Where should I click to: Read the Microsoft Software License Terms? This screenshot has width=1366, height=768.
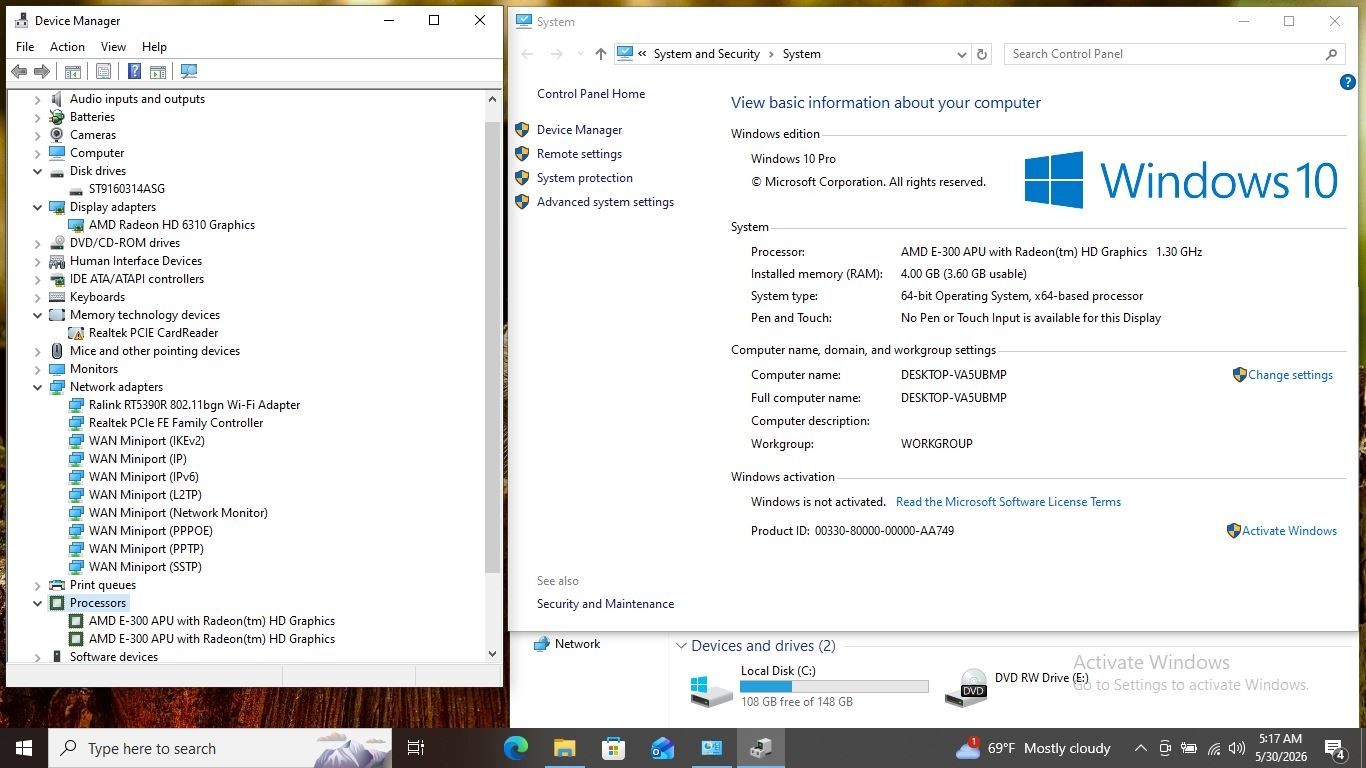click(1008, 502)
